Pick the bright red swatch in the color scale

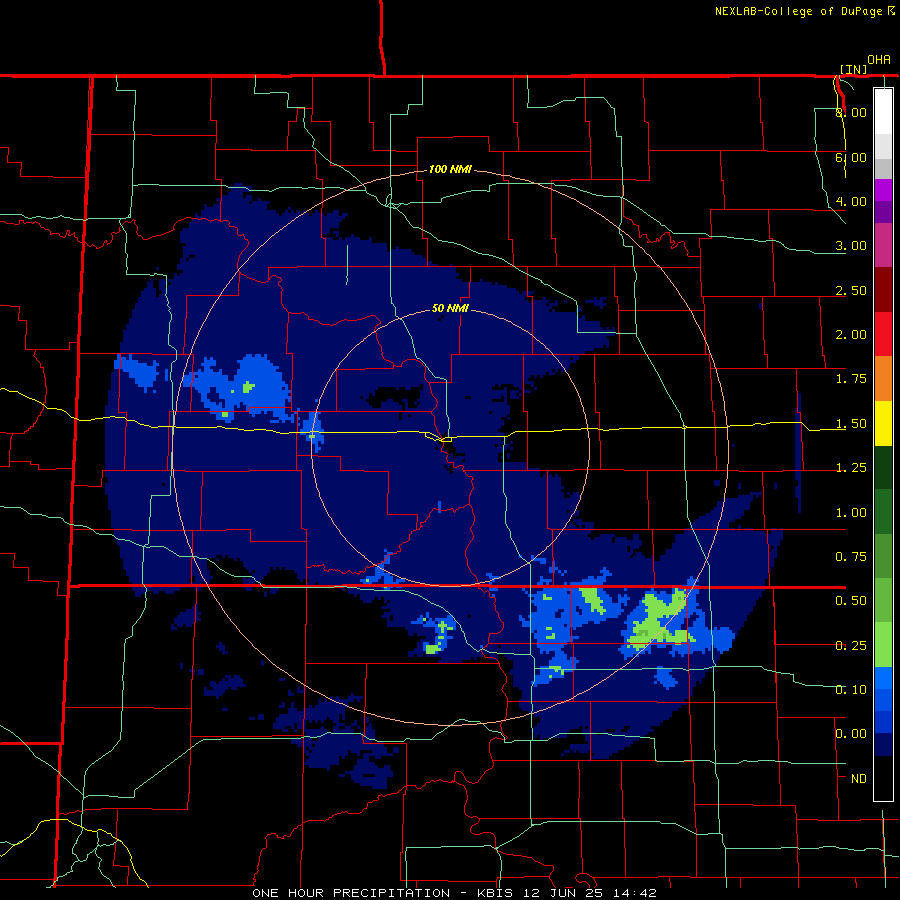pos(883,334)
